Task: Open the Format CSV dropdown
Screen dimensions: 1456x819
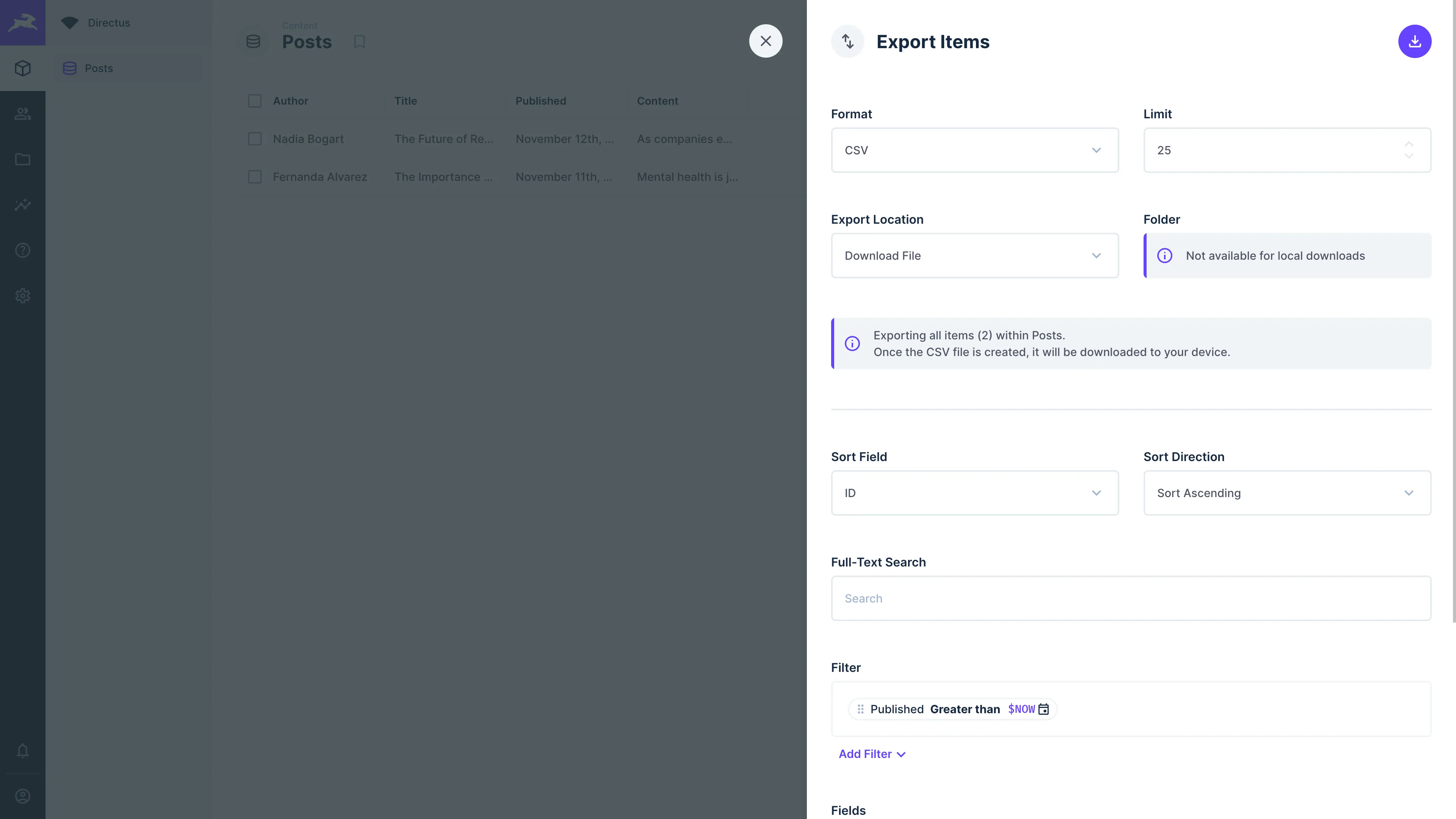Action: [x=974, y=151]
